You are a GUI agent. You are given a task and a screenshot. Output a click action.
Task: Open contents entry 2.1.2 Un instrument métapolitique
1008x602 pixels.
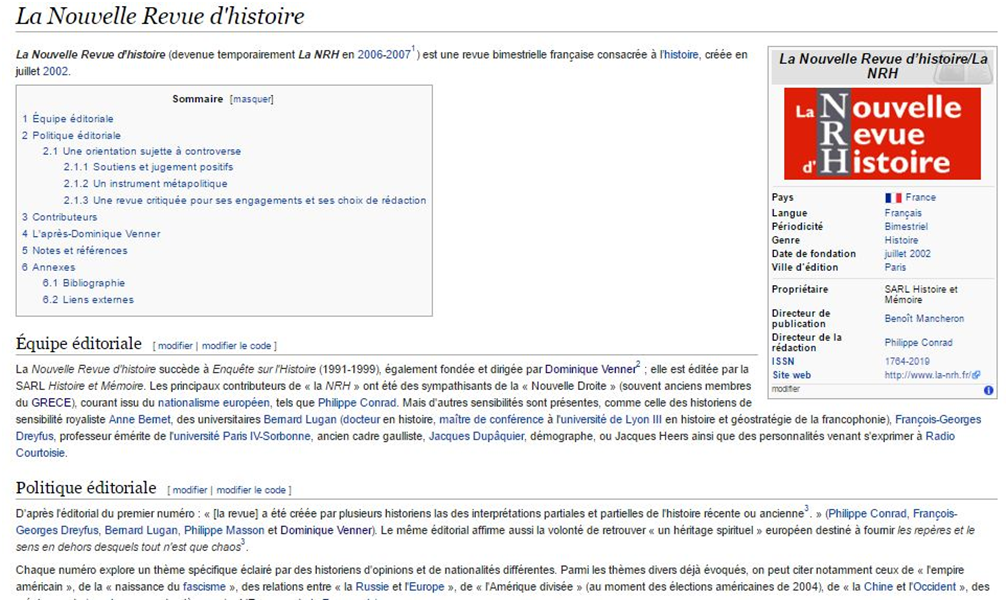click(145, 184)
